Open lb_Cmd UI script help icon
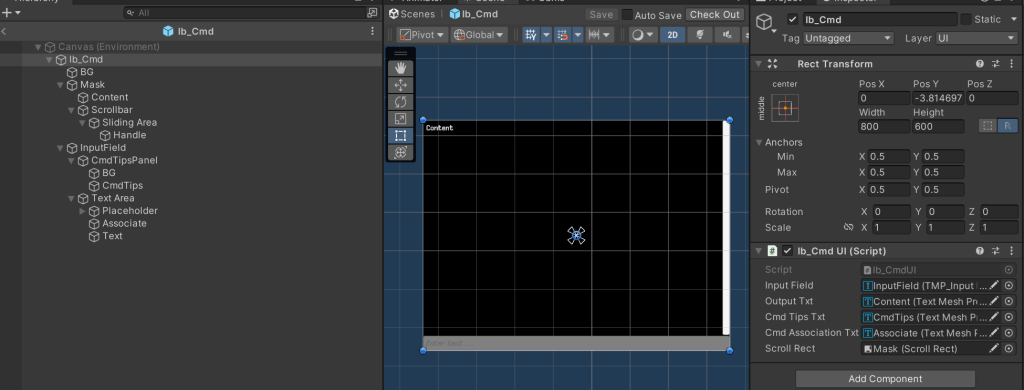 coord(980,251)
